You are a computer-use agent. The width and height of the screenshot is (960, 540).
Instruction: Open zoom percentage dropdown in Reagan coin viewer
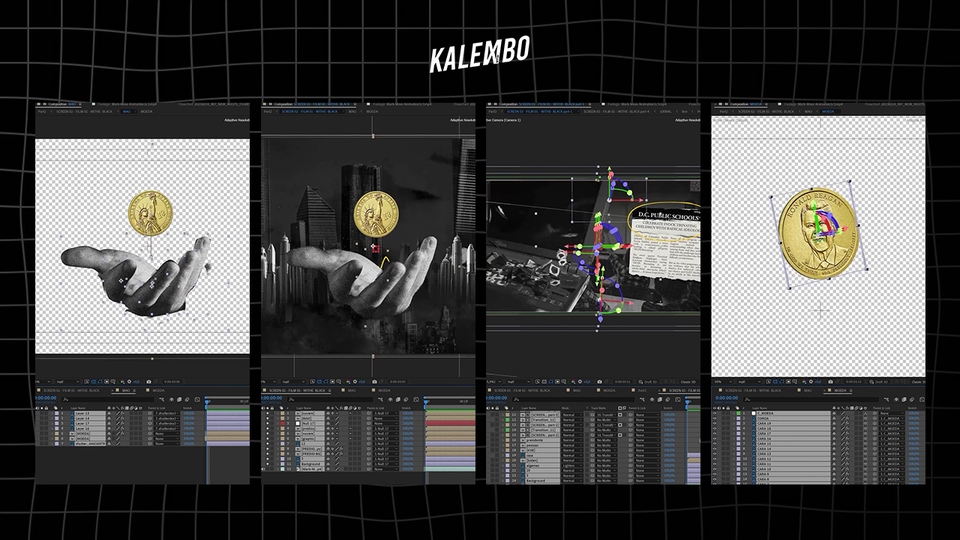coord(723,381)
